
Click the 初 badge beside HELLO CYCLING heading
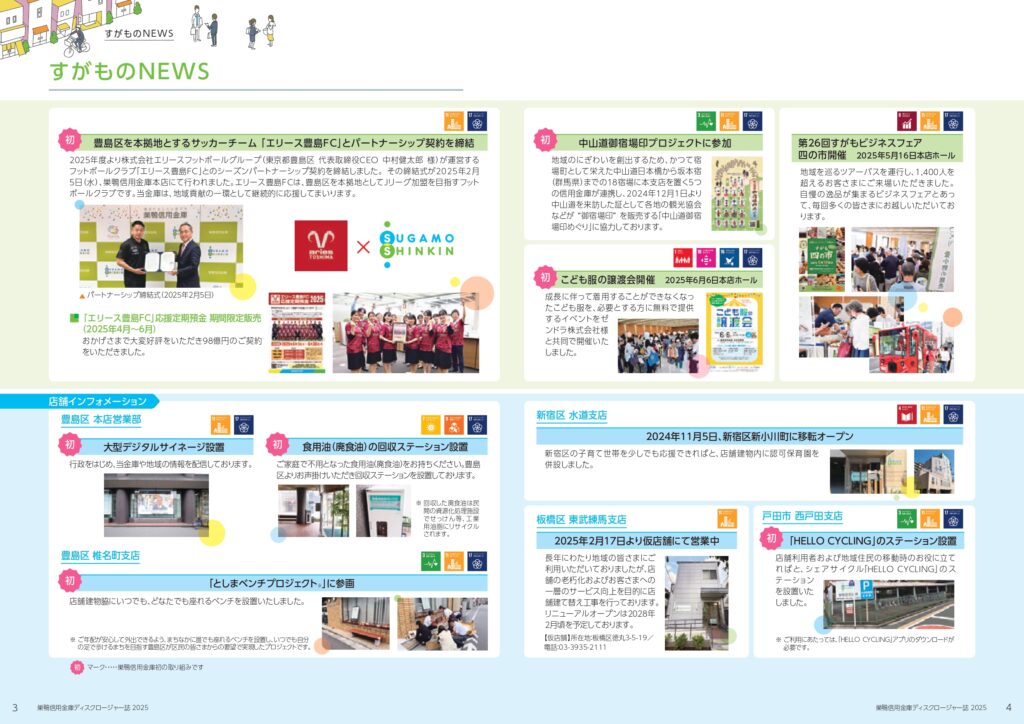coord(771,539)
